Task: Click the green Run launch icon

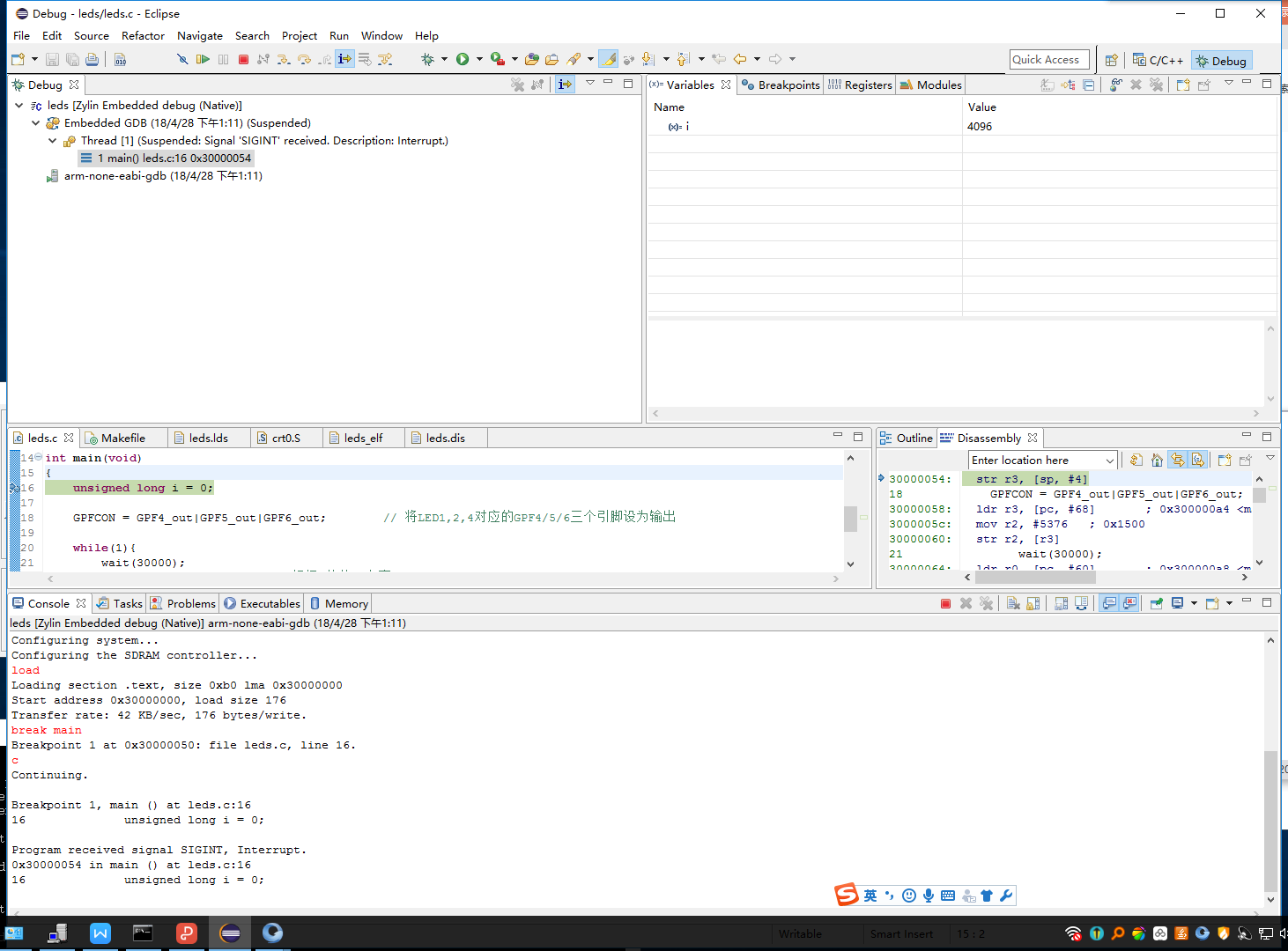Action: (x=463, y=59)
